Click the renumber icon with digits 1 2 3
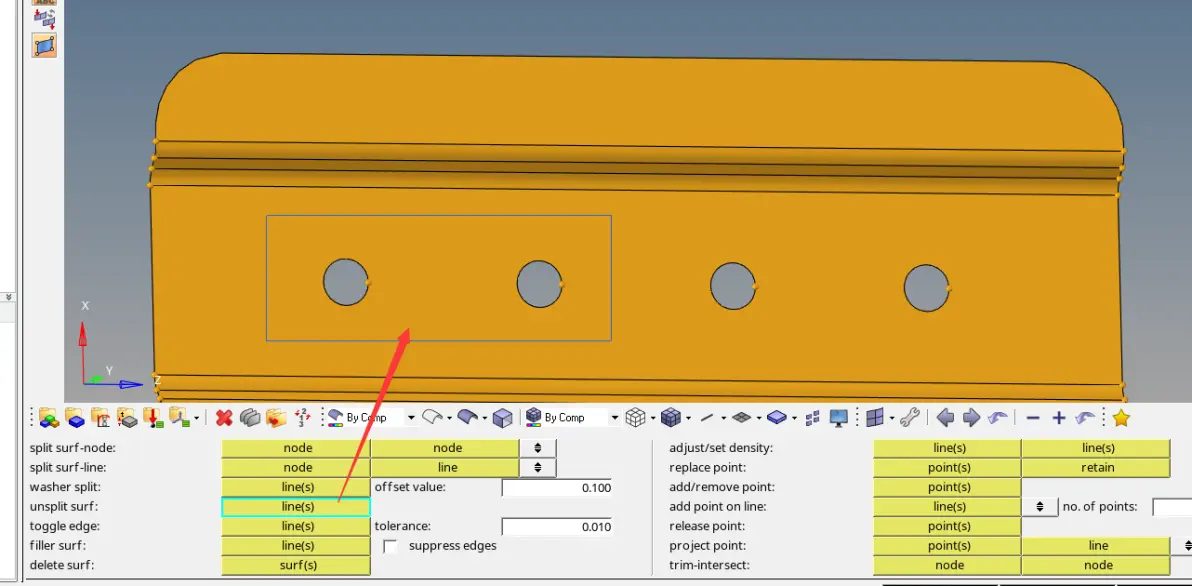This screenshot has width=1192, height=586. point(302,417)
